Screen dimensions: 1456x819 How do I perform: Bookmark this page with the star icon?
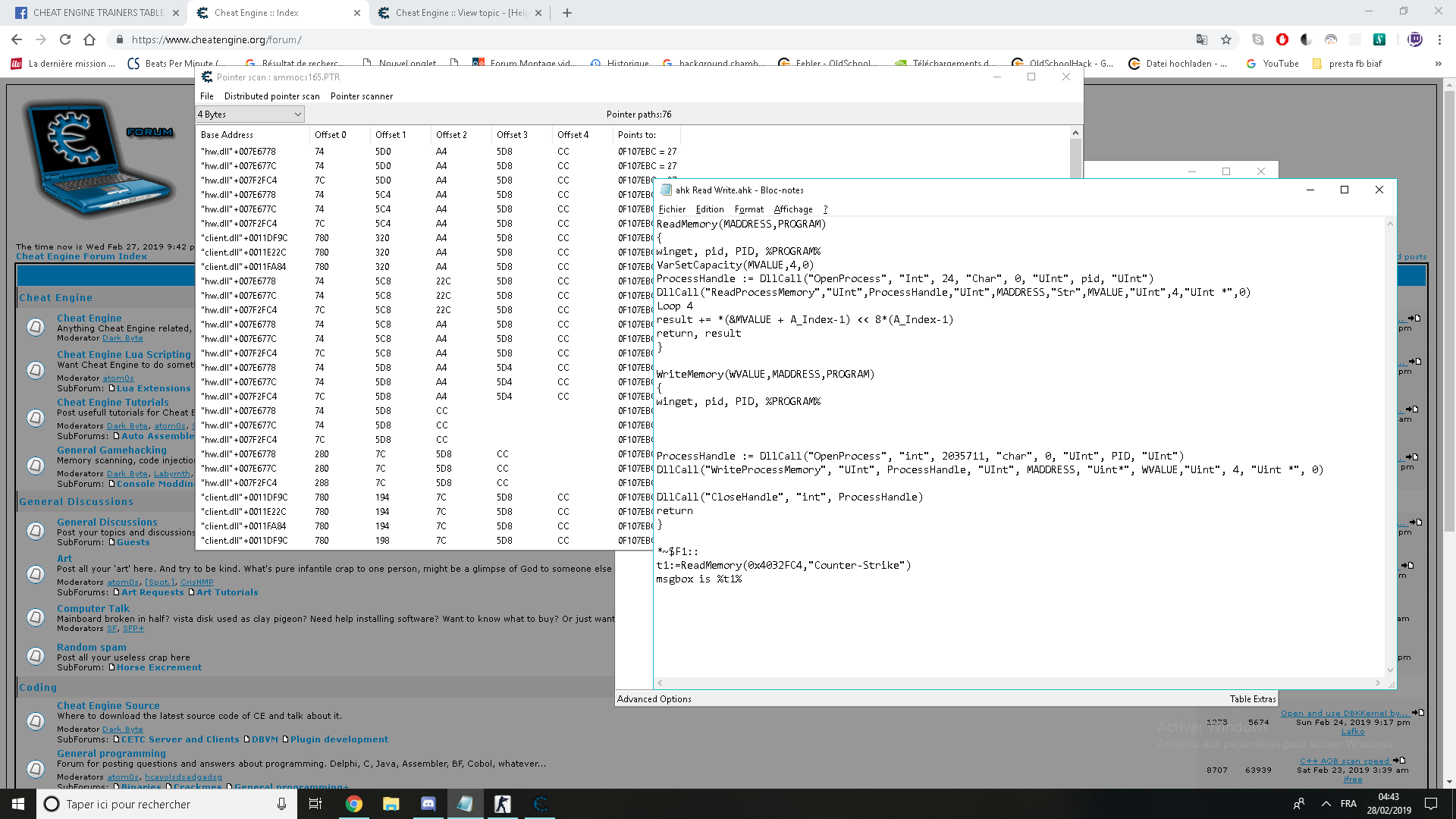click(1226, 39)
